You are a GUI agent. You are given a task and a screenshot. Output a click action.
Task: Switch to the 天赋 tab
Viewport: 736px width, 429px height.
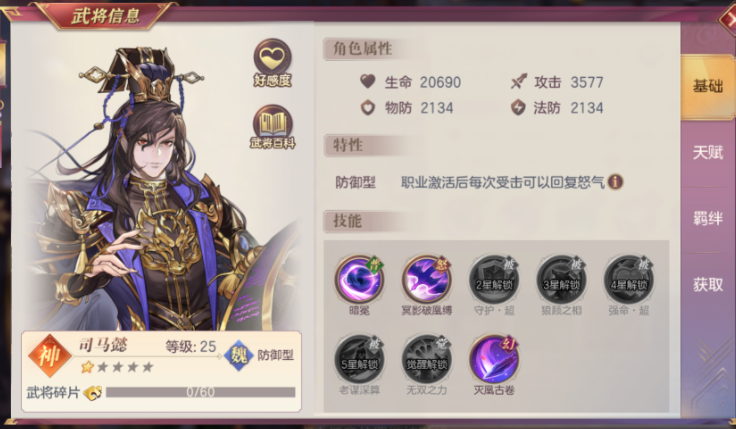pos(708,153)
